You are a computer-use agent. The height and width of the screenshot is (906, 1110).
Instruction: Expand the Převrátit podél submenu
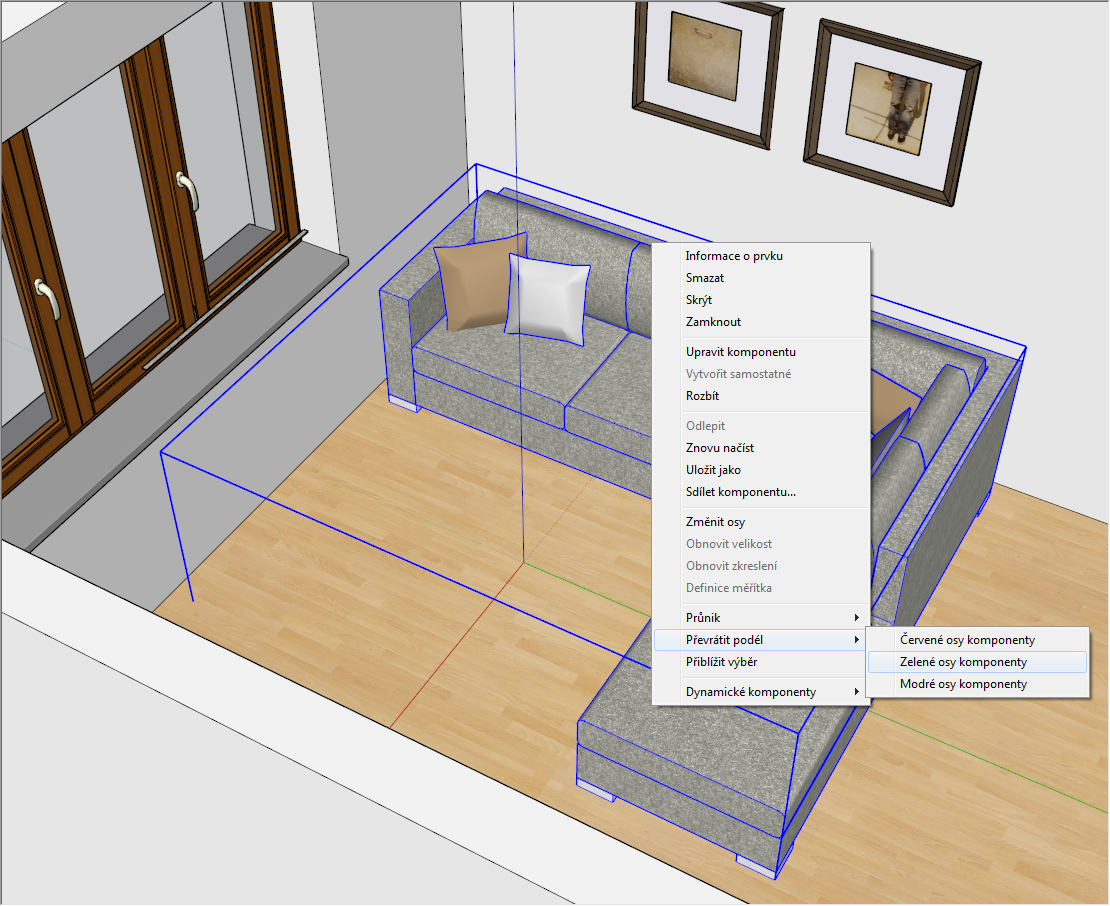[x=731, y=640]
